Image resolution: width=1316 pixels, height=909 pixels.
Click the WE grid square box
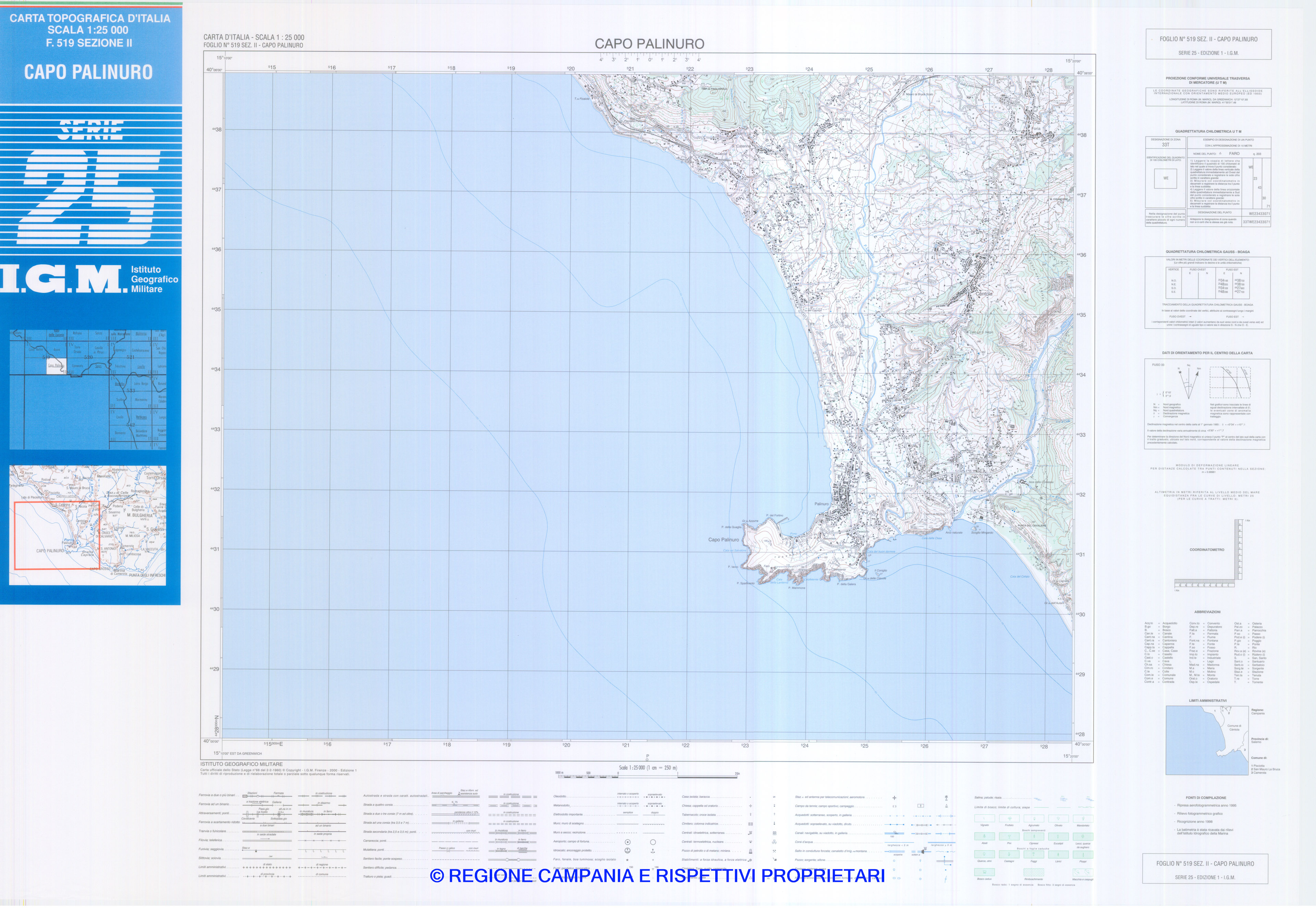[x=1166, y=179]
